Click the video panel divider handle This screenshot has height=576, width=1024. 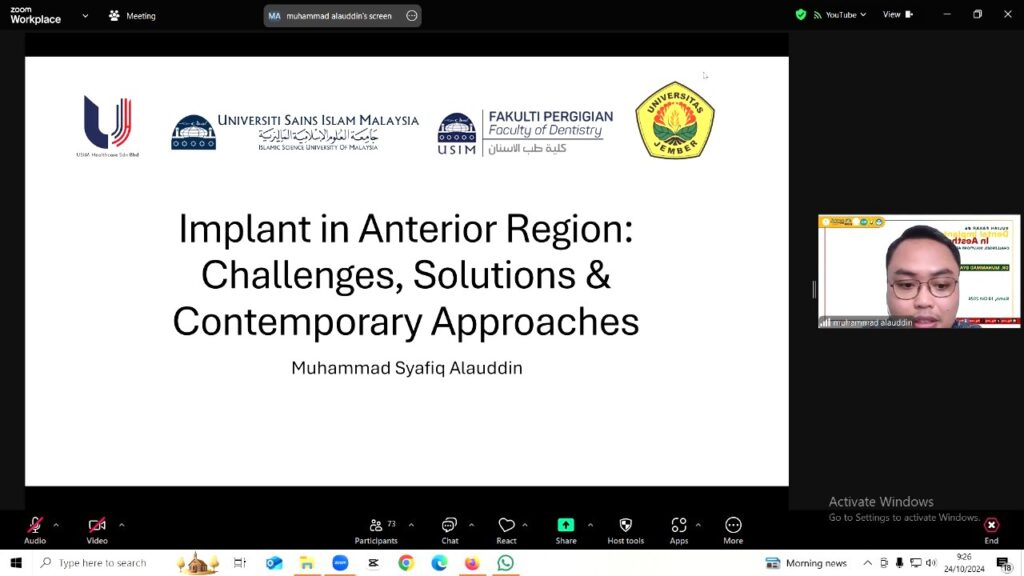(814, 289)
